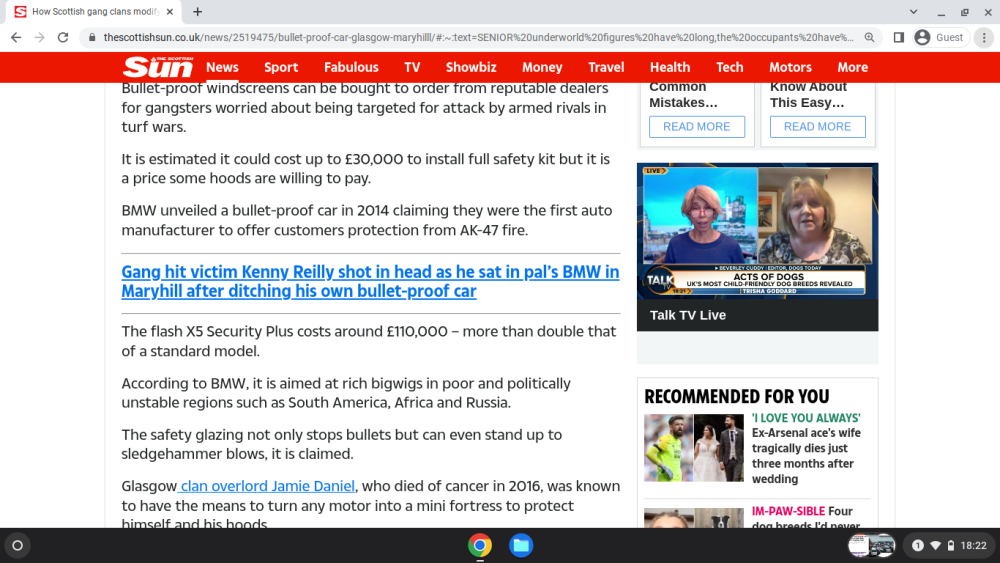This screenshot has width=1000, height=563.
Task: Click READ MORE under Common Mistakes
Action: (x=696, y=126)
